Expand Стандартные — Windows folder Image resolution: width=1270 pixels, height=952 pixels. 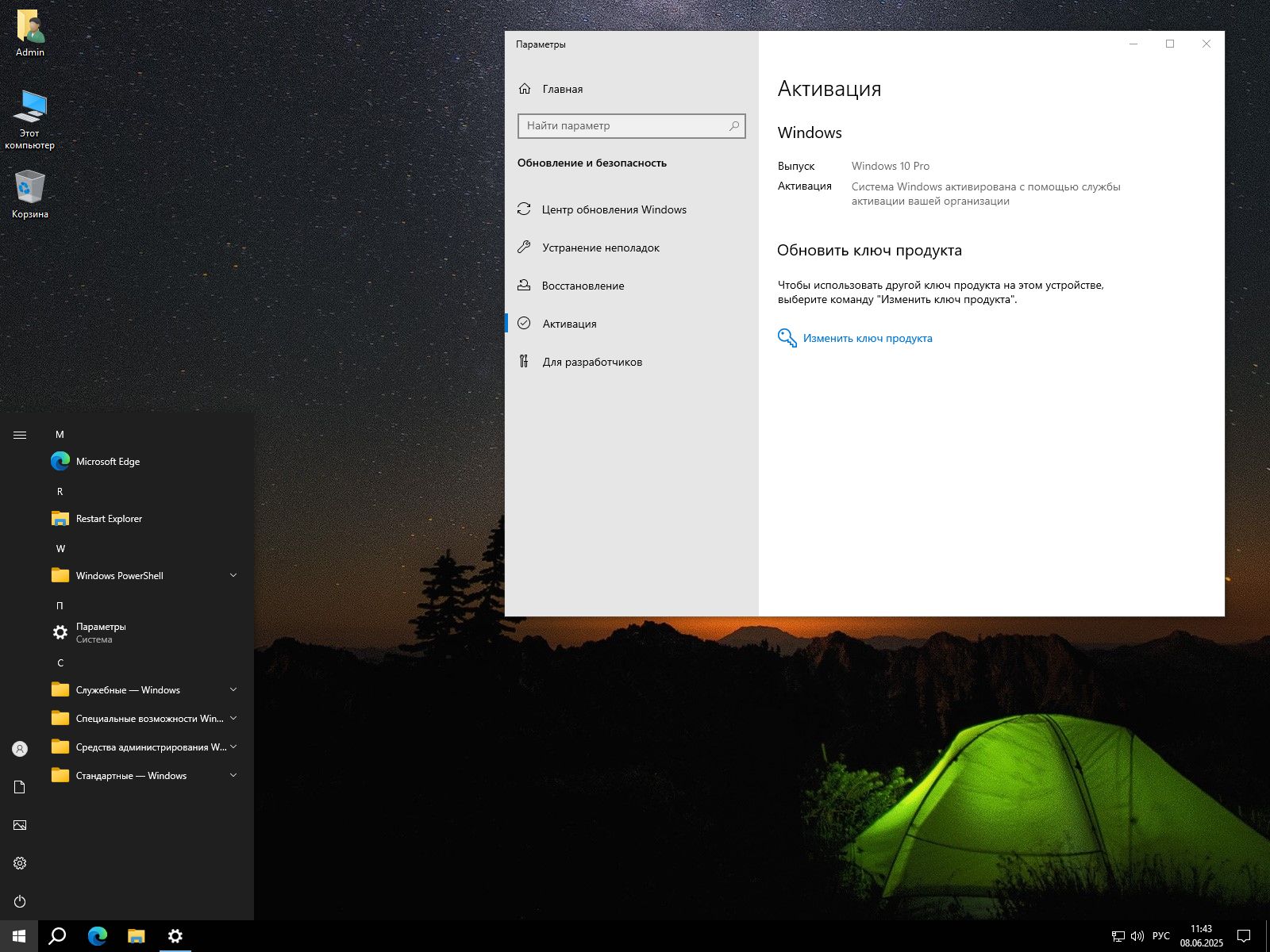pos(147,776)
